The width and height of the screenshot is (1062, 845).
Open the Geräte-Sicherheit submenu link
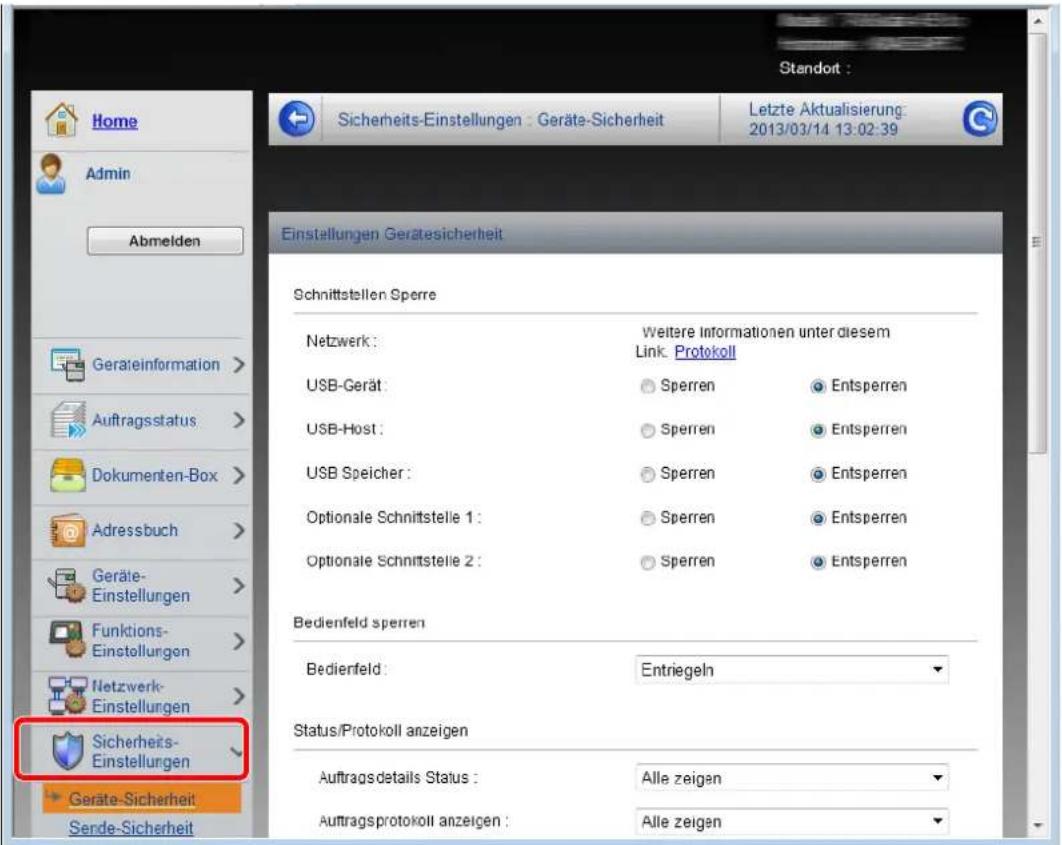(x=132, y=800)
